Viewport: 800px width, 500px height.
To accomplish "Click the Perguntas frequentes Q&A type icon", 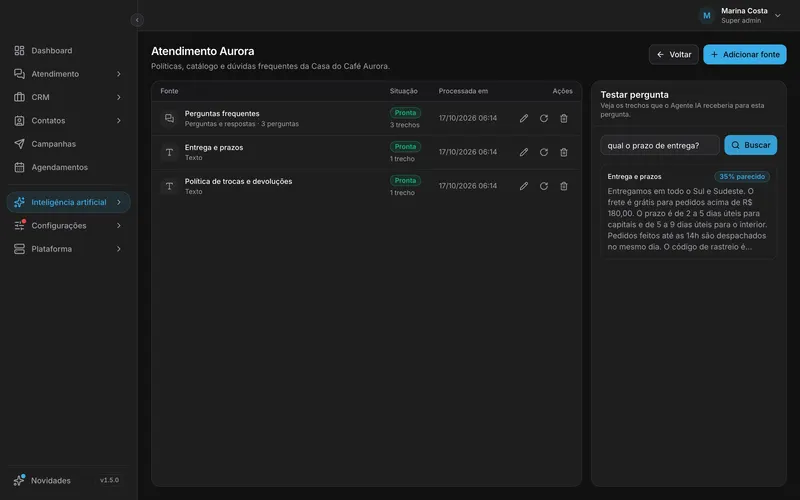I will click(169, 118).
